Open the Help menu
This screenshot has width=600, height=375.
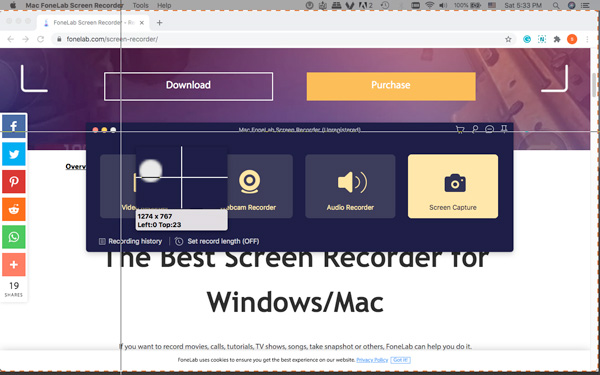(164, 5)
